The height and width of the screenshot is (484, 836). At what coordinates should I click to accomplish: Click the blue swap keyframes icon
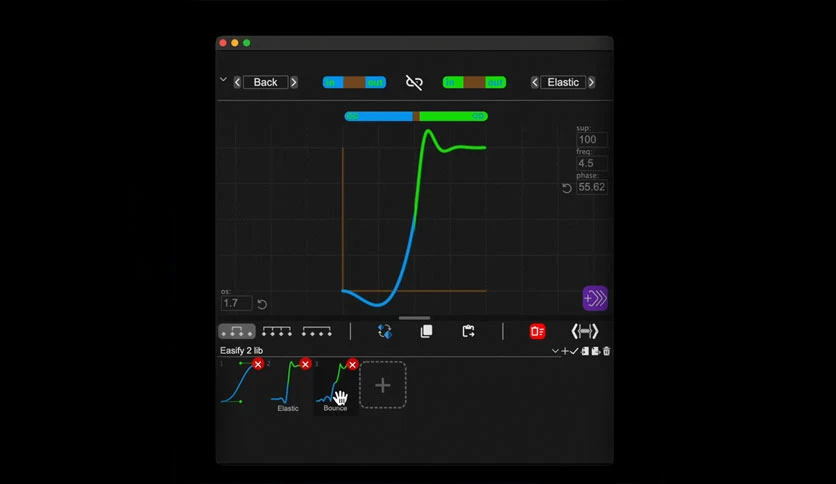384,331
